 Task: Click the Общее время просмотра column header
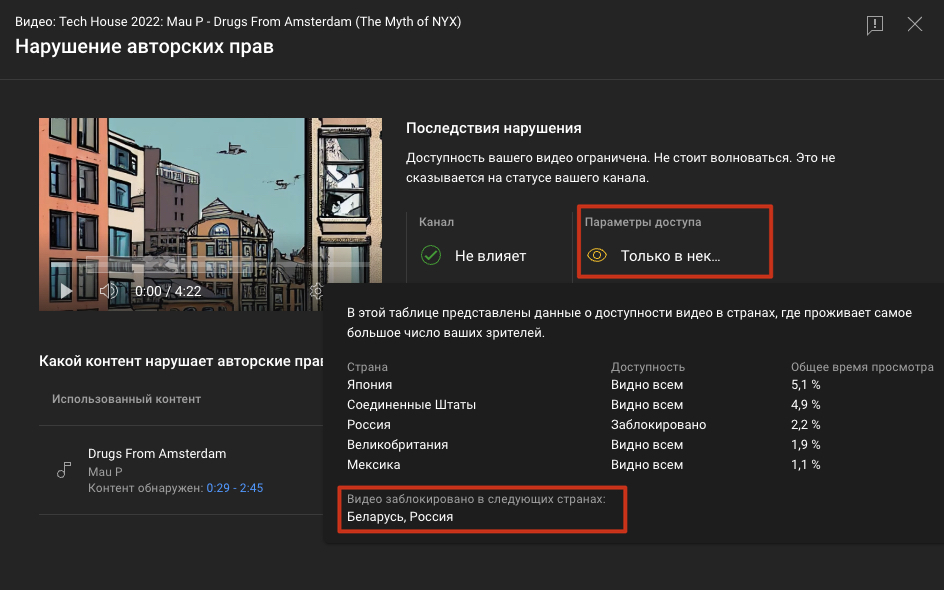click(x=862, y=367)
